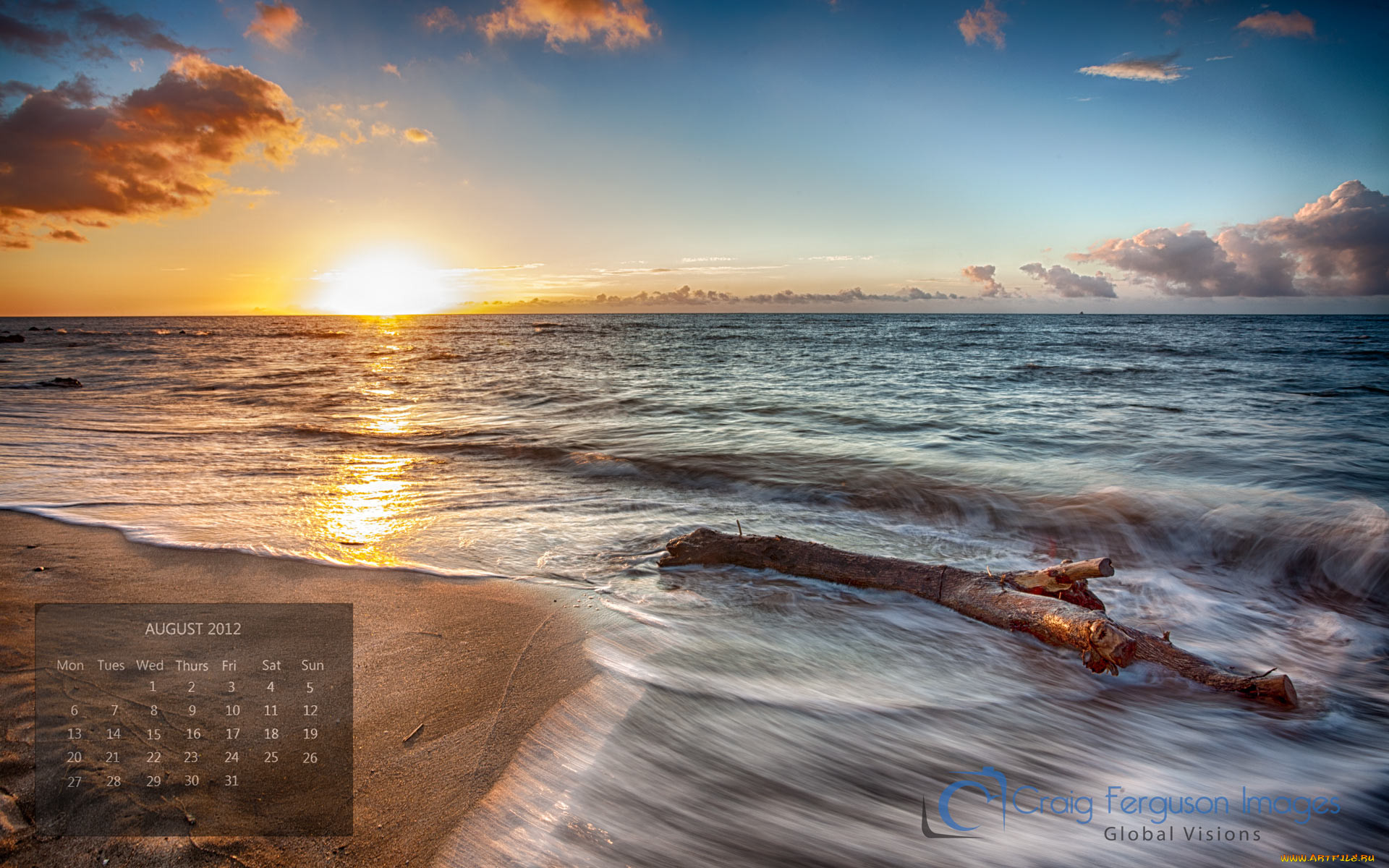
Task: Click date 7 in the calendar
Action: pyautogui.click(x=114, y=710)
